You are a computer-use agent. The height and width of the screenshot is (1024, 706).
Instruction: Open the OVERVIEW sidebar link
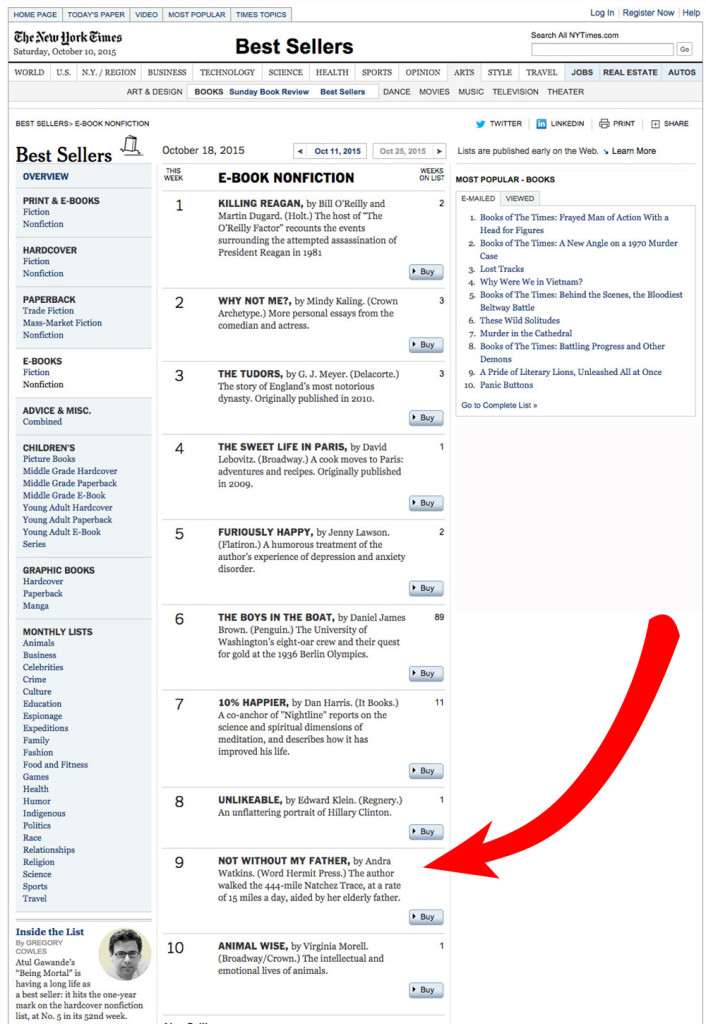46,177
